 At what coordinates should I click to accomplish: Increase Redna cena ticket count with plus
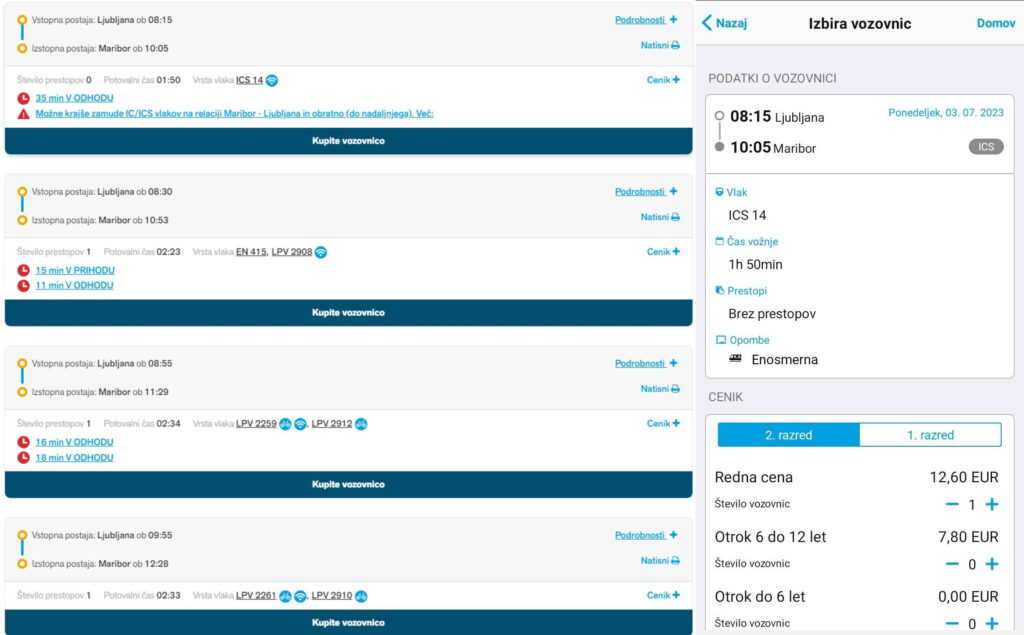click(991, 505)
